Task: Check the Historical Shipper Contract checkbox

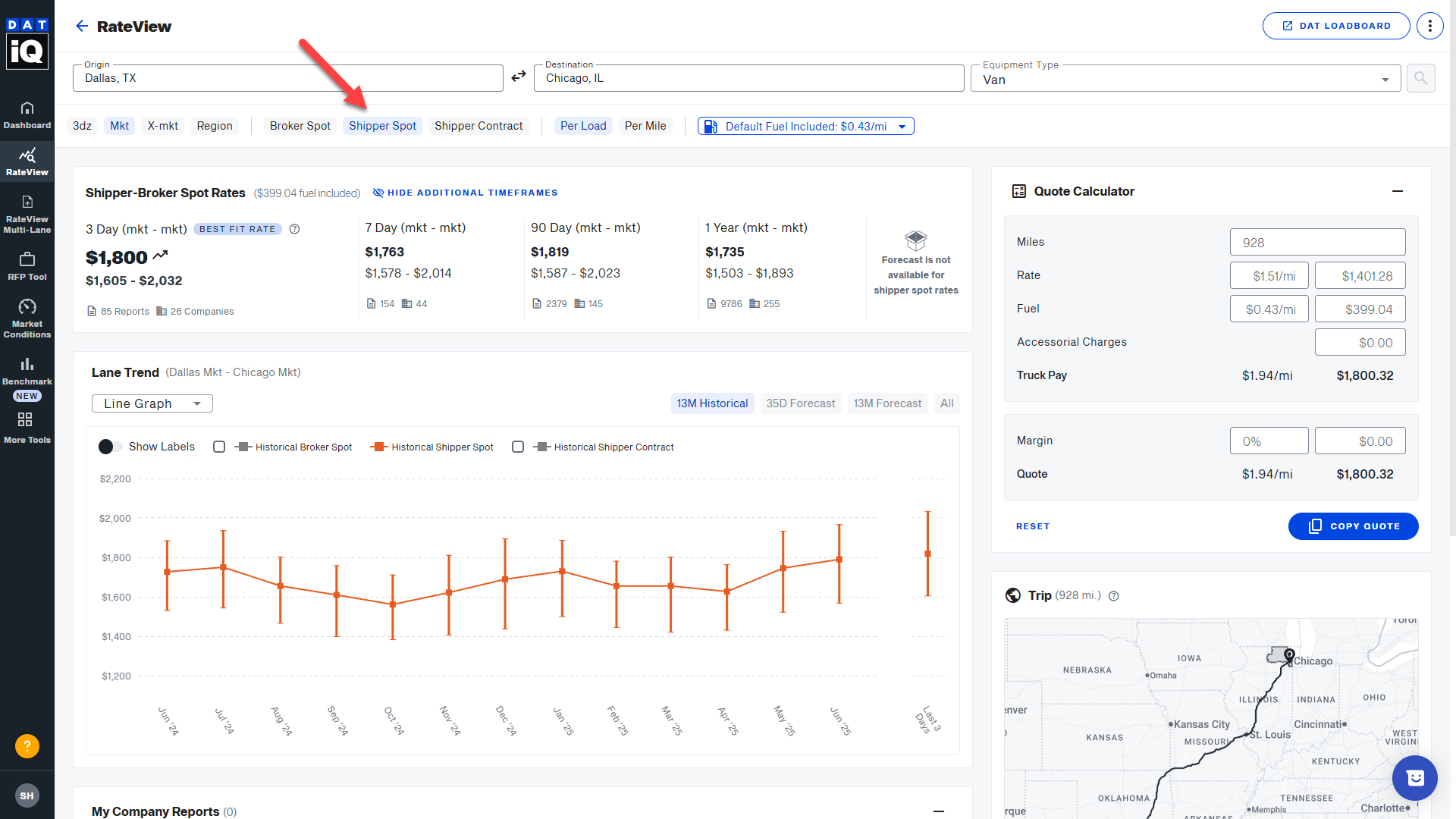Action: click(x=518, y=447)
